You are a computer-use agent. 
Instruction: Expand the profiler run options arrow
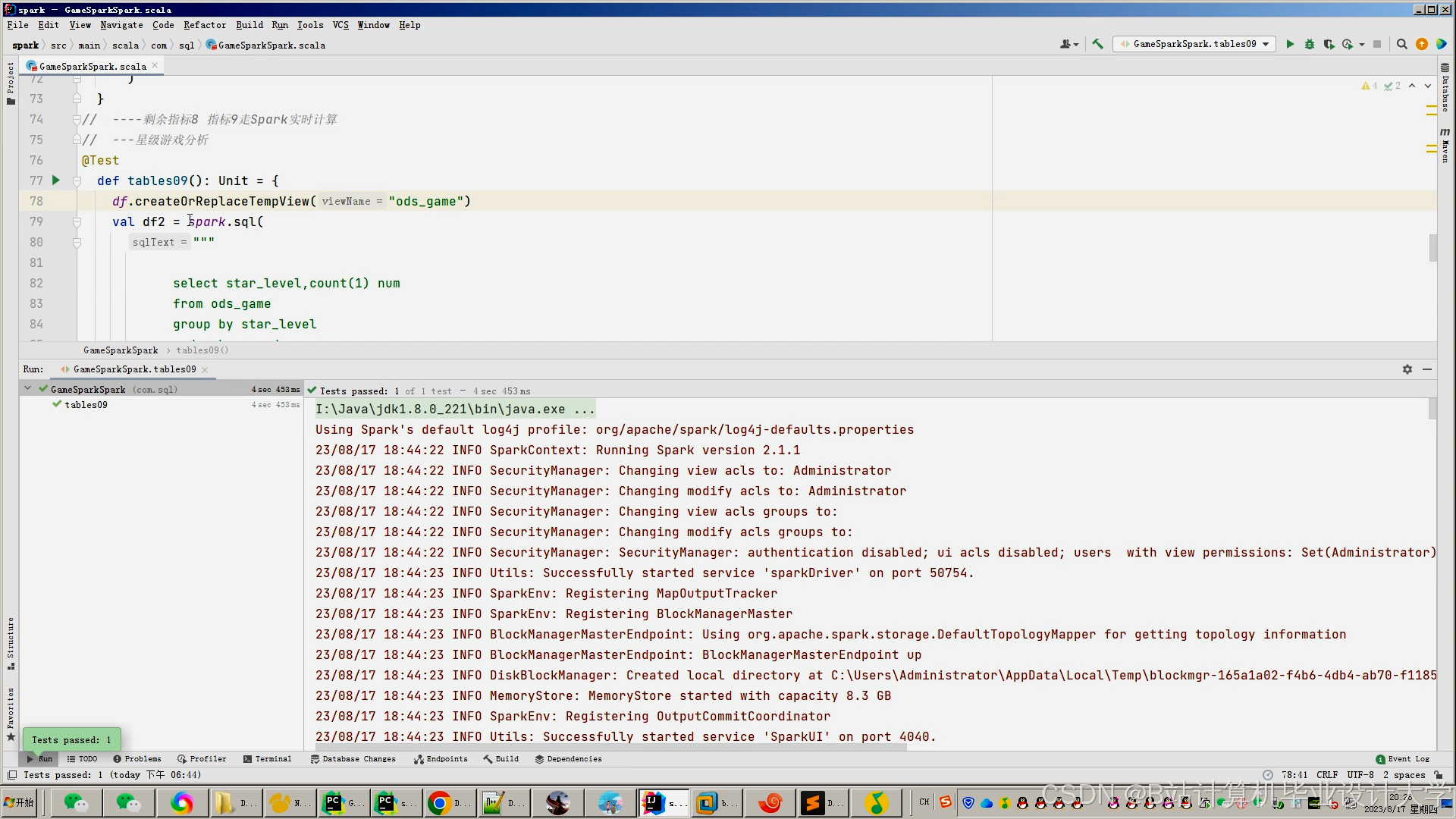pyautogui.click(x=1362, y=45)
